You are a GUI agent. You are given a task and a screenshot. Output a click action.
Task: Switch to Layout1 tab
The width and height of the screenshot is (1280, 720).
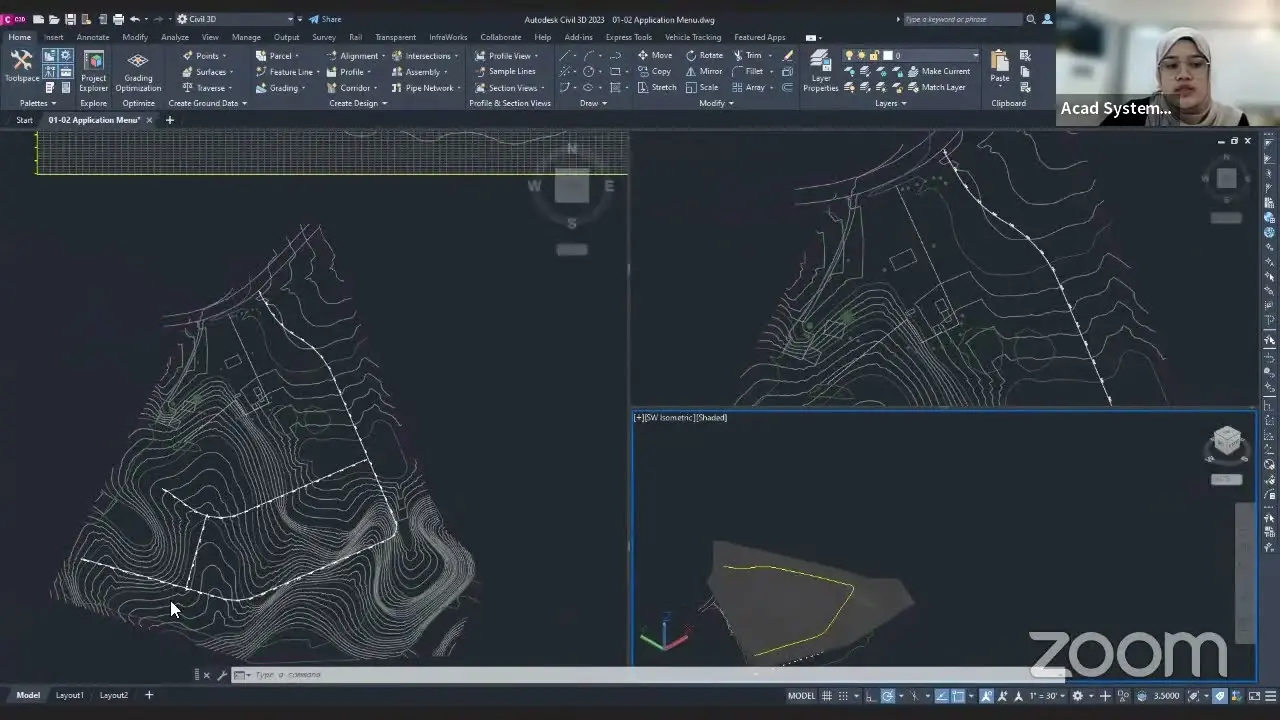click(69, 695)
